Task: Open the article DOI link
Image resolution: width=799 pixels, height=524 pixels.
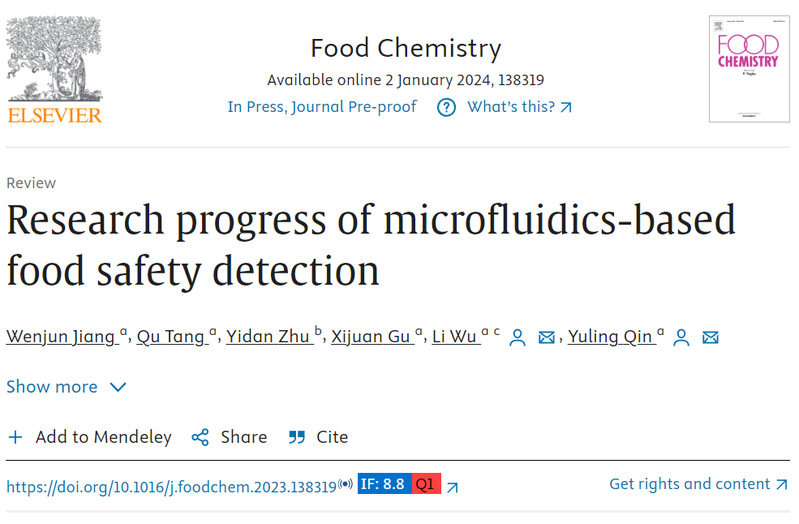Action: coord(171,487)
